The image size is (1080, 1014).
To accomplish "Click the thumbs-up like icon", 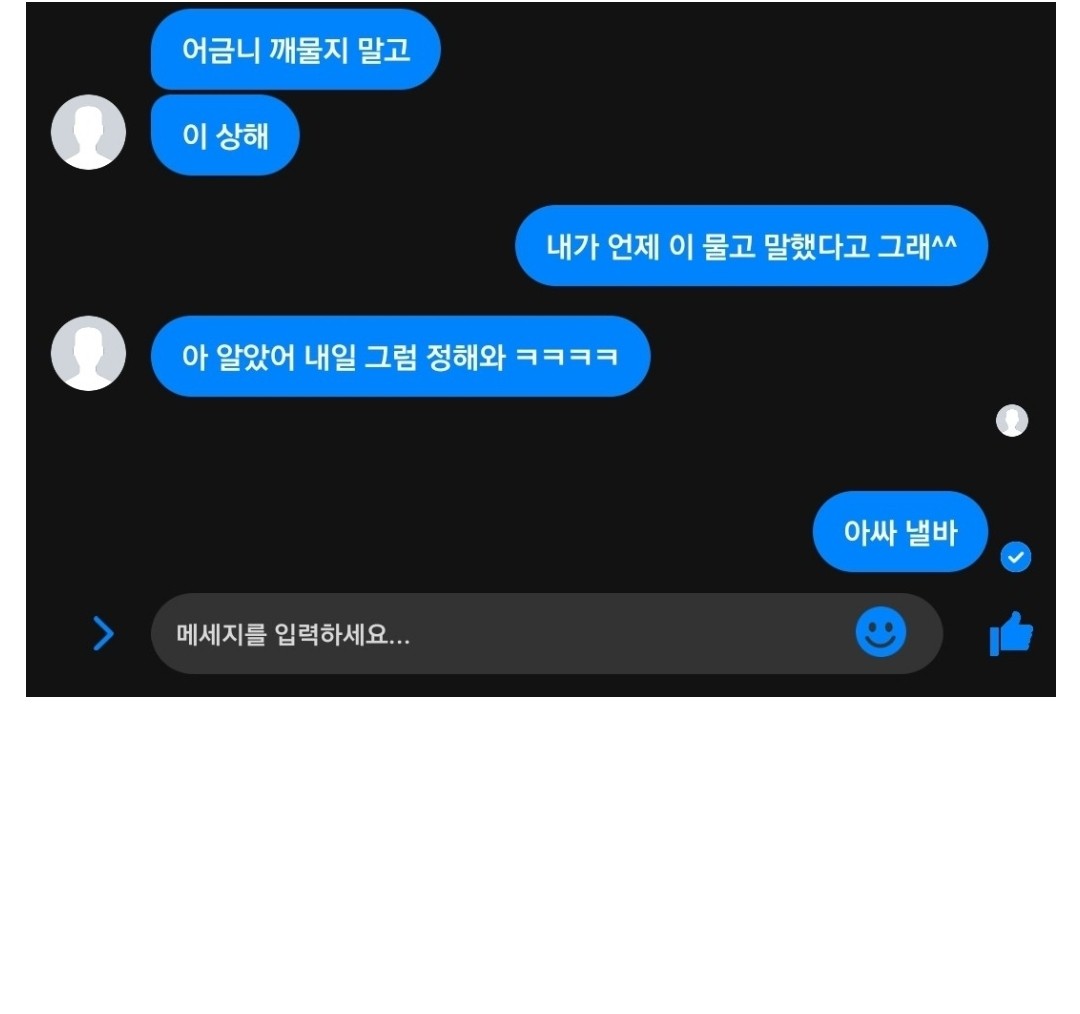I will click(x=1011, y=633).
